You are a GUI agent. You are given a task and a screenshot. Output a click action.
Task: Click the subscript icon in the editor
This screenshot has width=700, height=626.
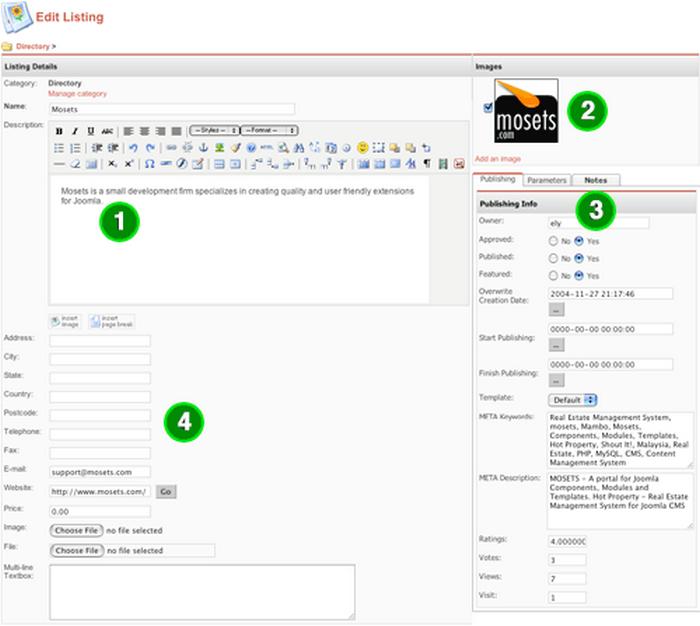pos(113,163)
